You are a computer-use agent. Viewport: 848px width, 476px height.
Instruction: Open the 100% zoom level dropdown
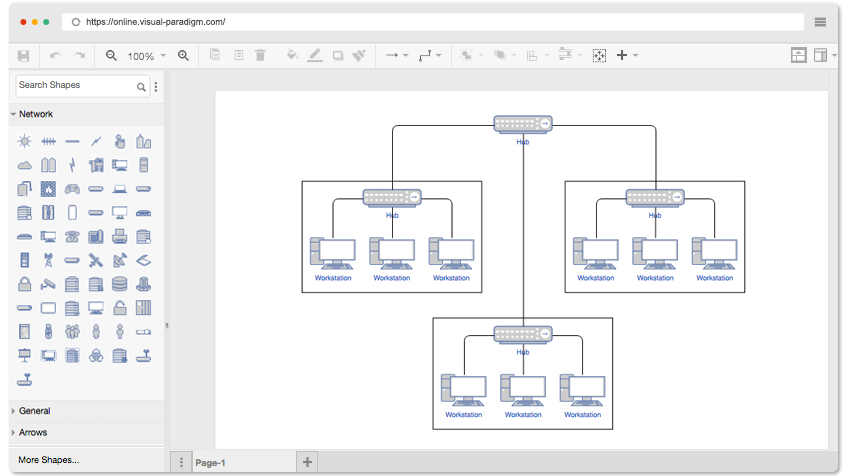tap(146, 56)
